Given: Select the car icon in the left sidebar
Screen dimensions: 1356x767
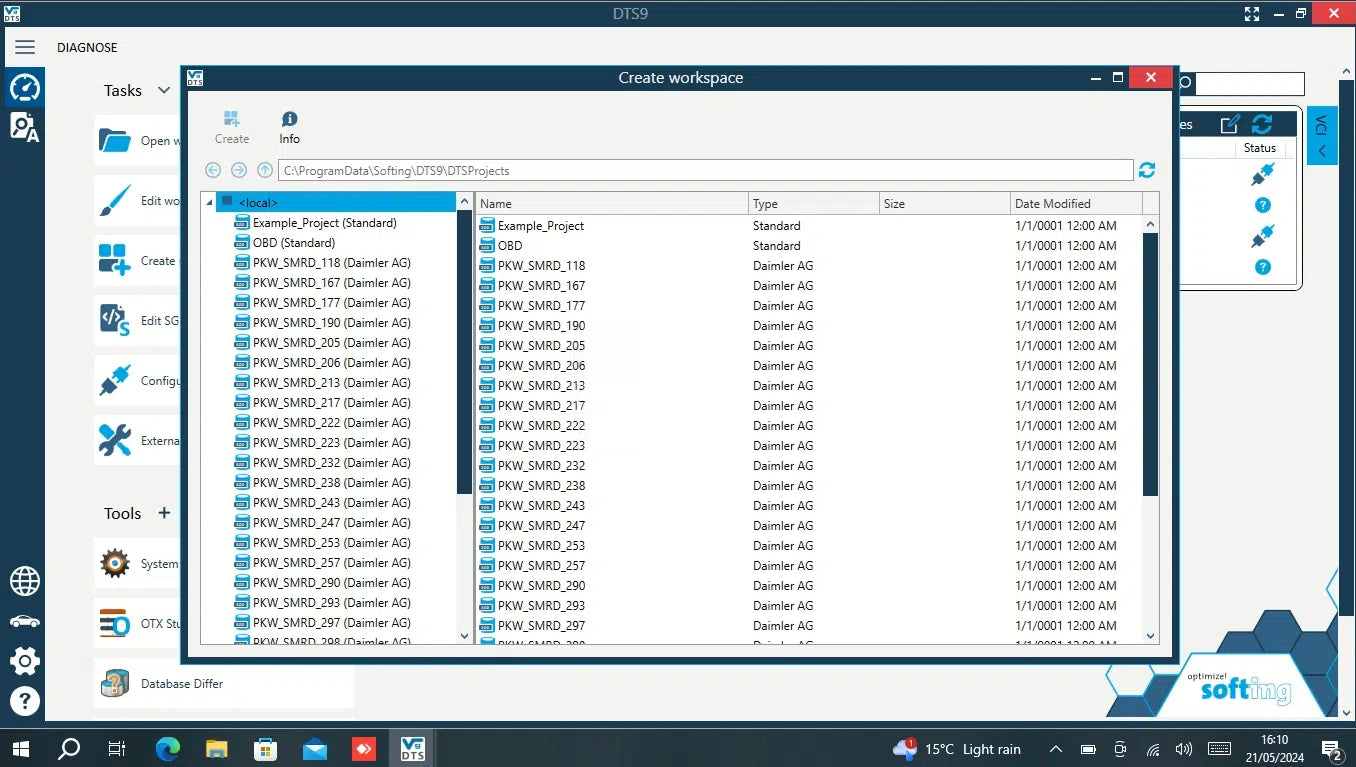Looking at the screenshot, I should 25,621.
